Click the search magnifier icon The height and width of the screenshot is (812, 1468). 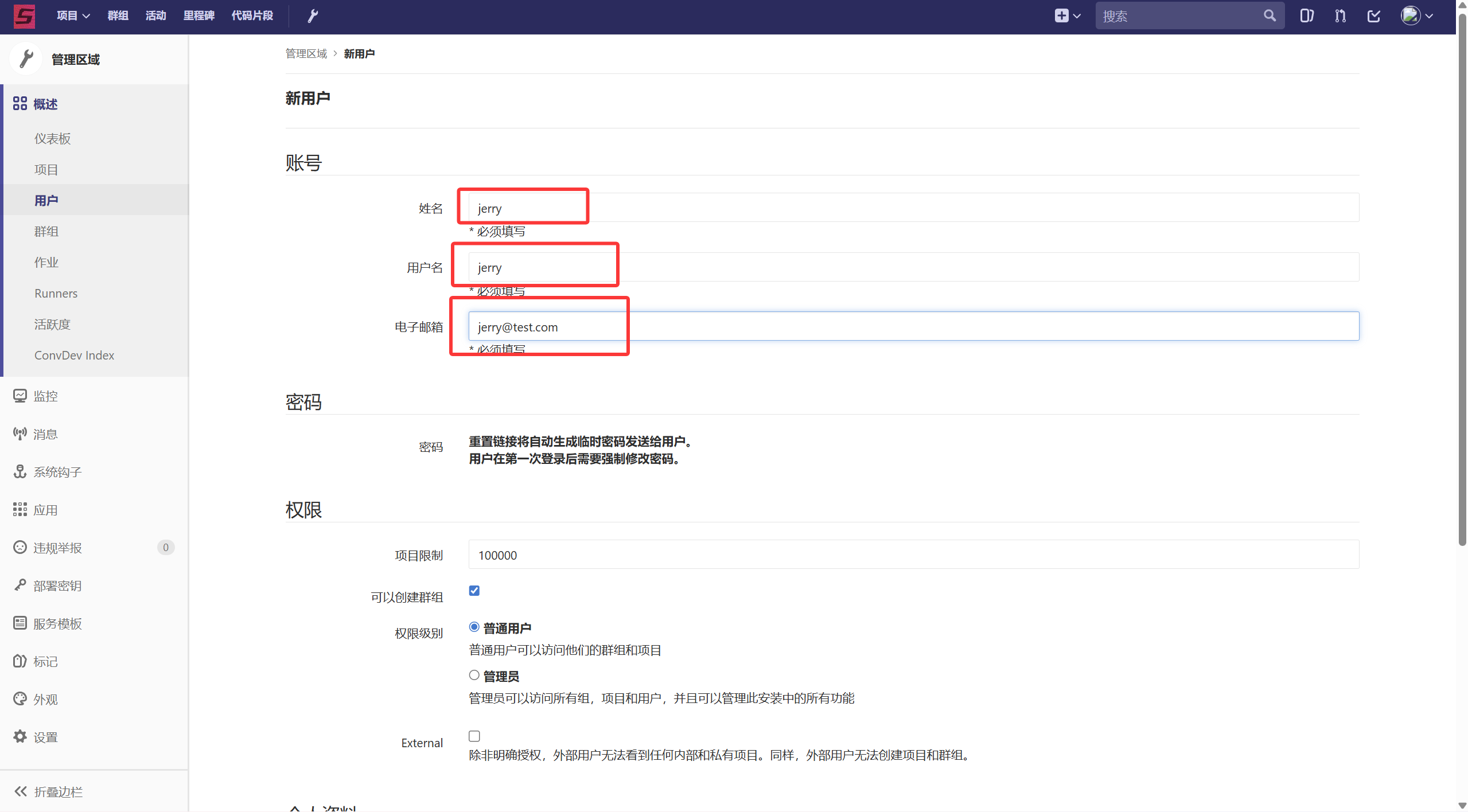coord(1270,15)
